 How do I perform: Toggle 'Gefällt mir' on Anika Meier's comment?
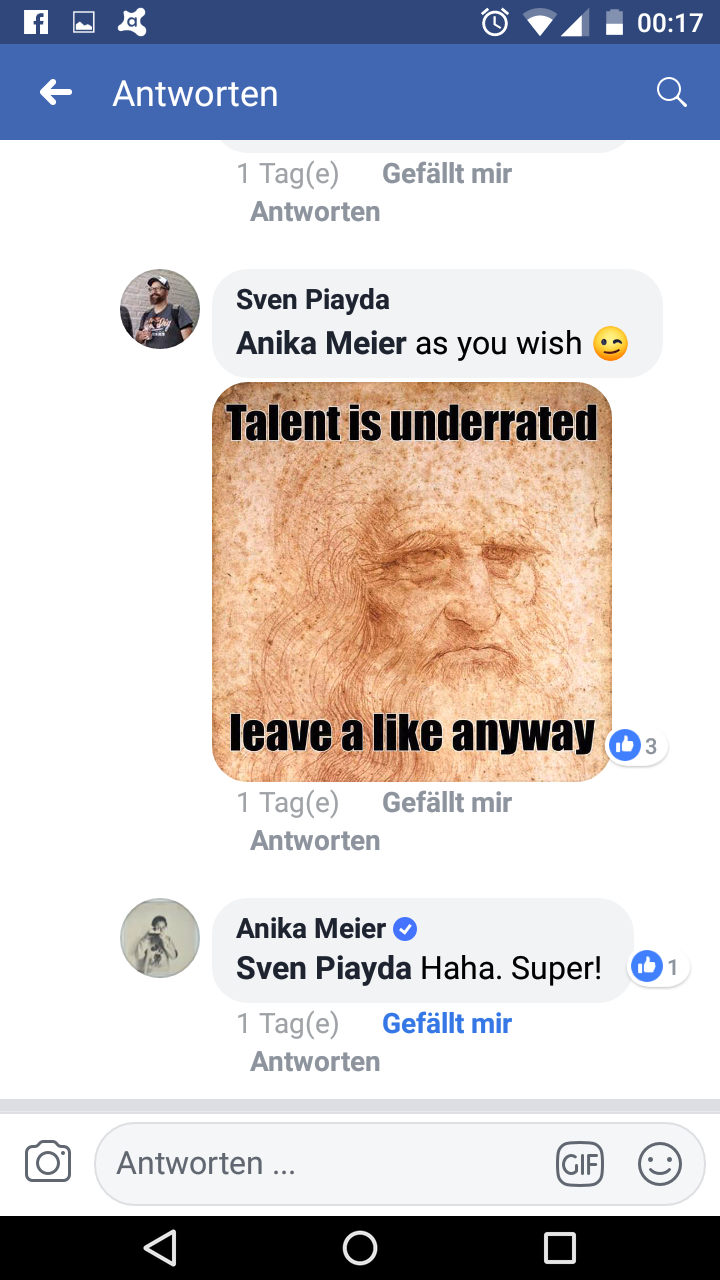447,1024
